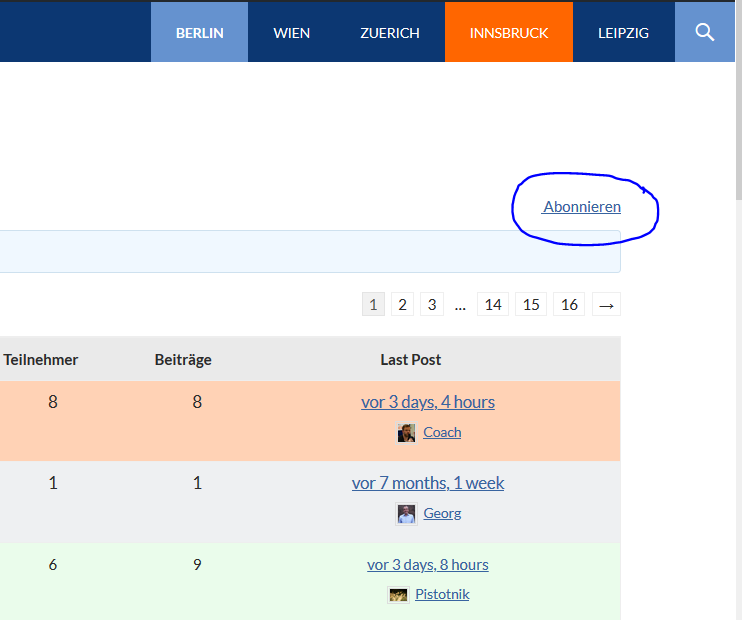Click Beiträge count 9 in Pistotnik row
Screen dimensions: 742x620
click(x=197, y=565)
